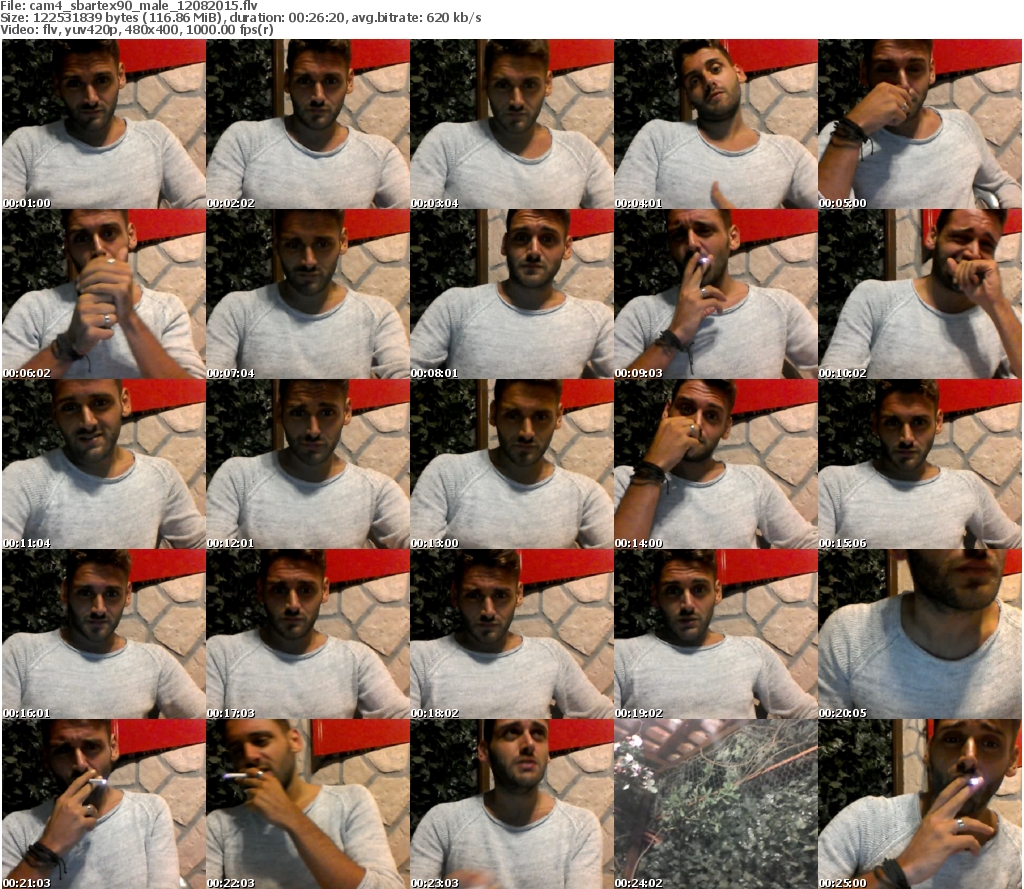Open the thumbnail stamped 00:04:01
This screenshot has width=1024, height=889.
tap(716, 124)
